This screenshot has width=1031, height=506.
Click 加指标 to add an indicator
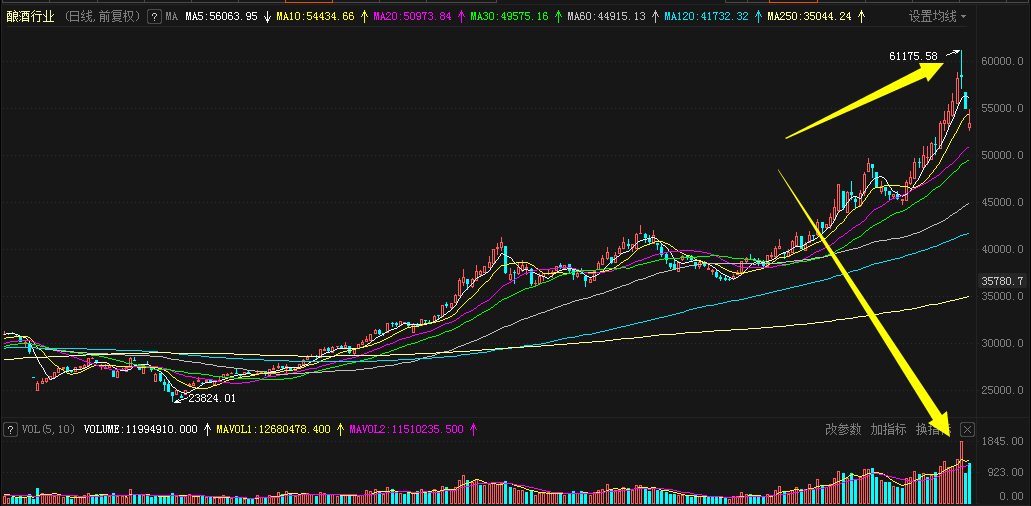(x=888, y=429)
